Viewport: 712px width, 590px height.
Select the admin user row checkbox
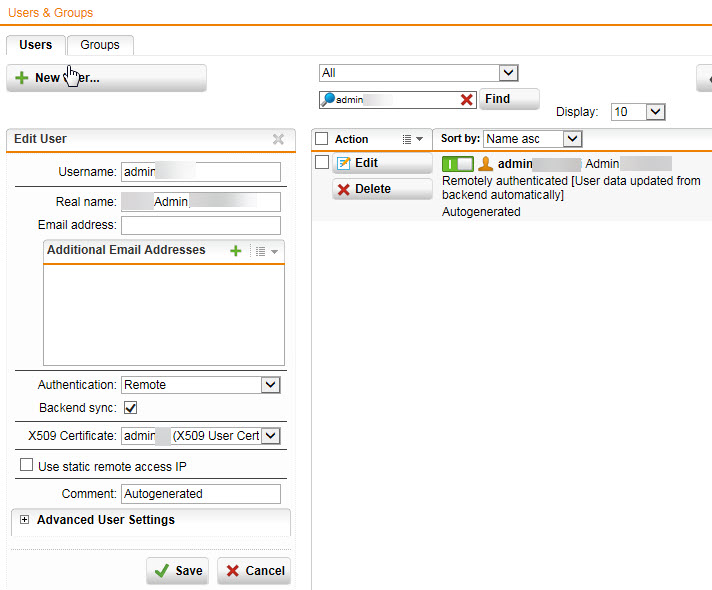(x=322, y=162)
